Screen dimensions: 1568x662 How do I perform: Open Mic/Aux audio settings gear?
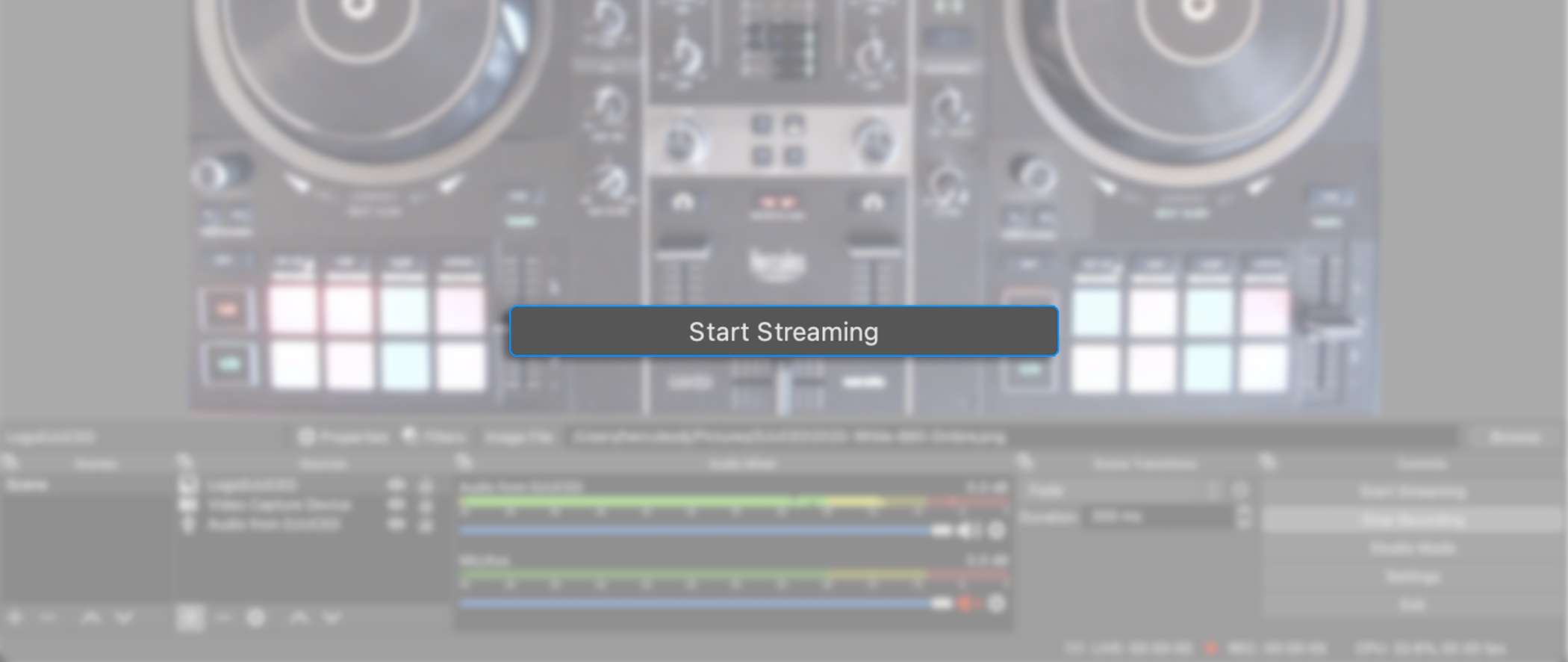pos(996,604)
